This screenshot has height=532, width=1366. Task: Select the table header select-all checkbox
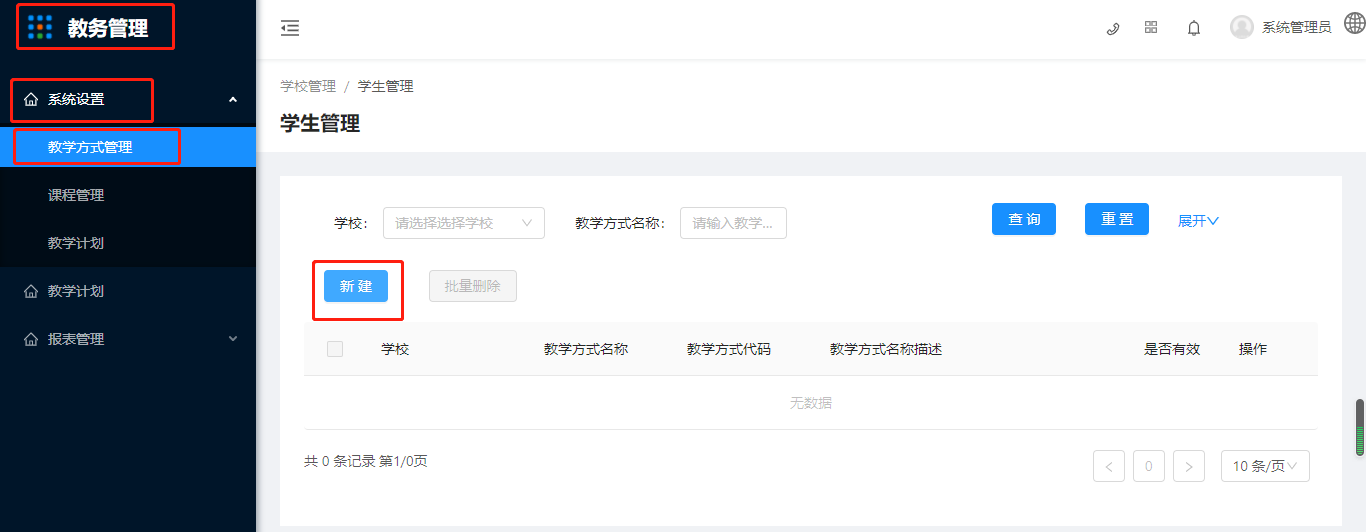[x=335, y=349]
